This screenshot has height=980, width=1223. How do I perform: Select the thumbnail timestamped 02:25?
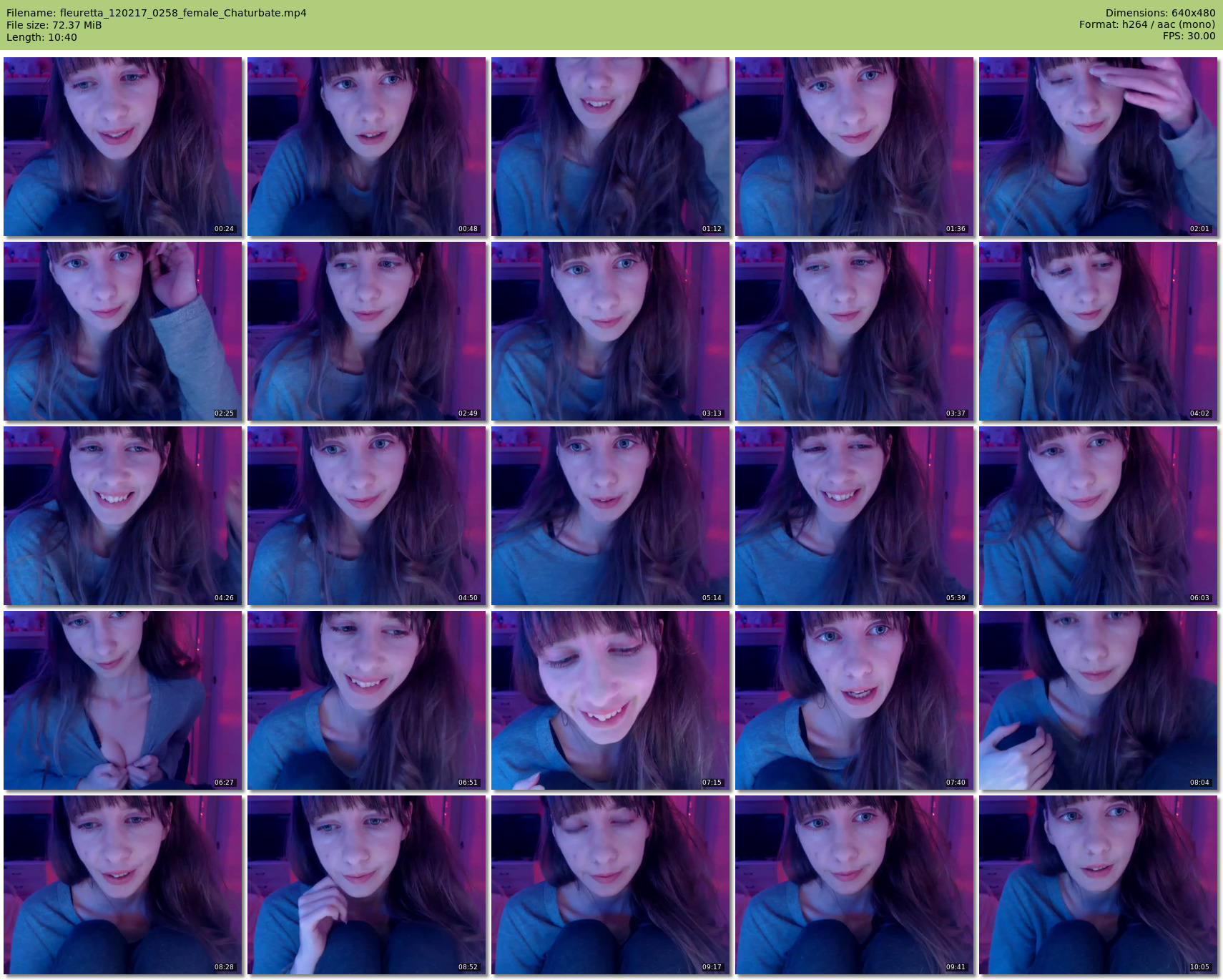tap(123, 331)
